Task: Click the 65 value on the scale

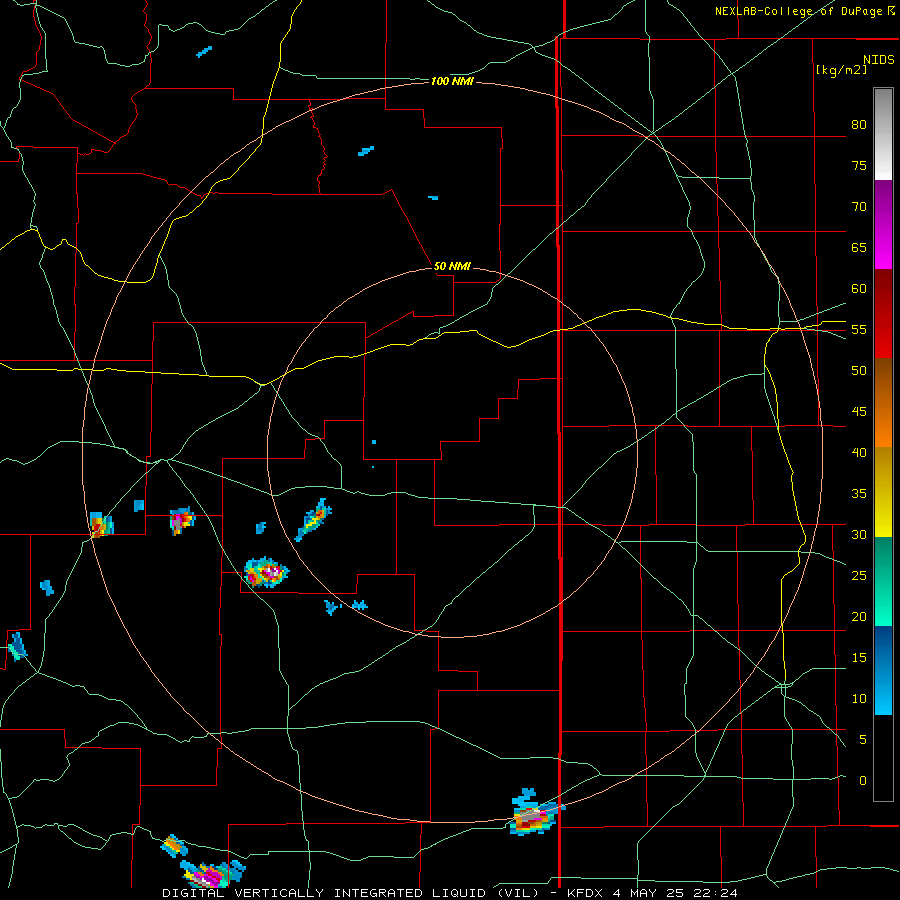Action: (859, 247)
